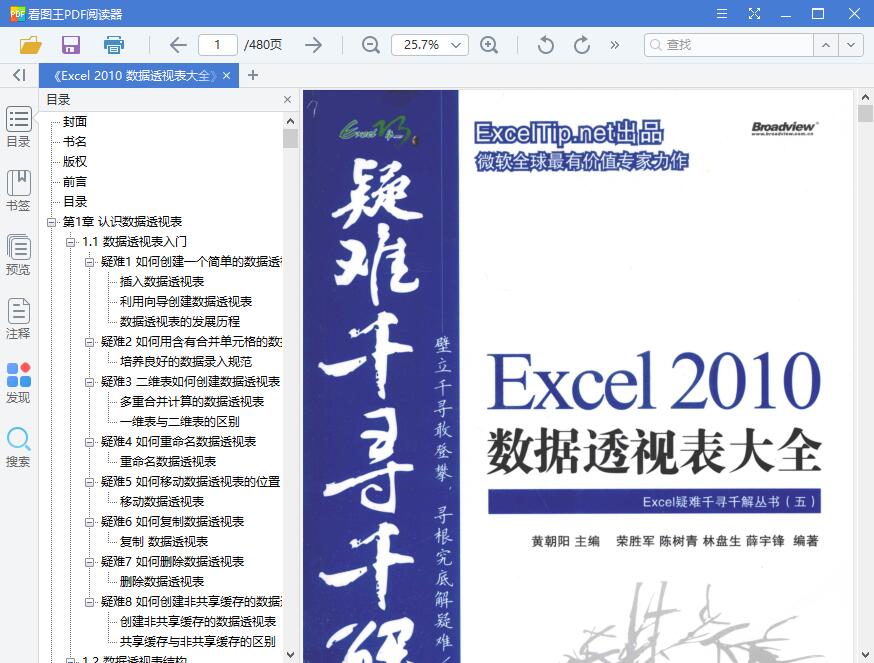Open 培养良好的数据录入规范 entry
The image size is (874, 663).
(186, 362)
